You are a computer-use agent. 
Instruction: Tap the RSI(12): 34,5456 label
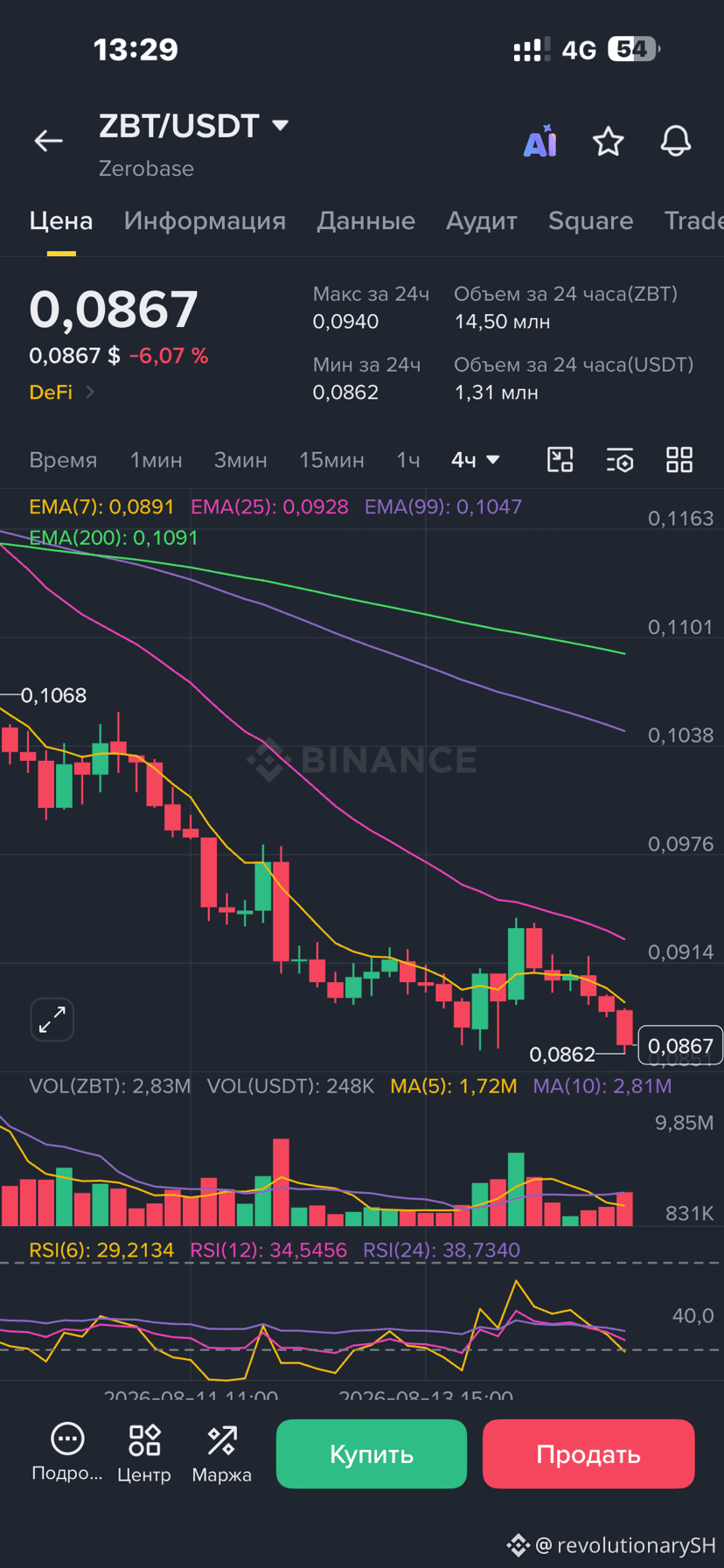click(x=268, y=1251)
